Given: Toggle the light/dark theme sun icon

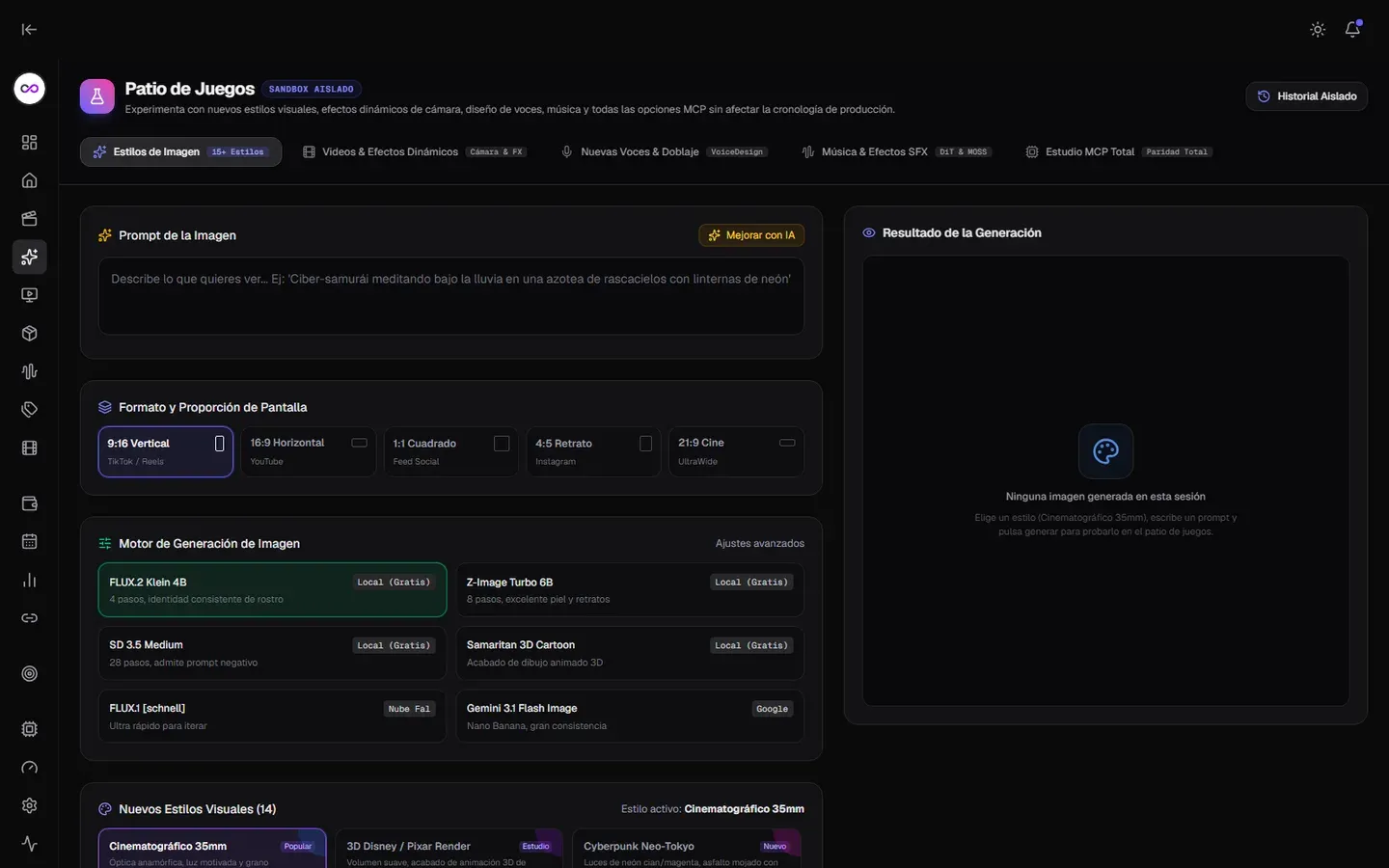Looking at the screenshot, I should click(1318, 30).
